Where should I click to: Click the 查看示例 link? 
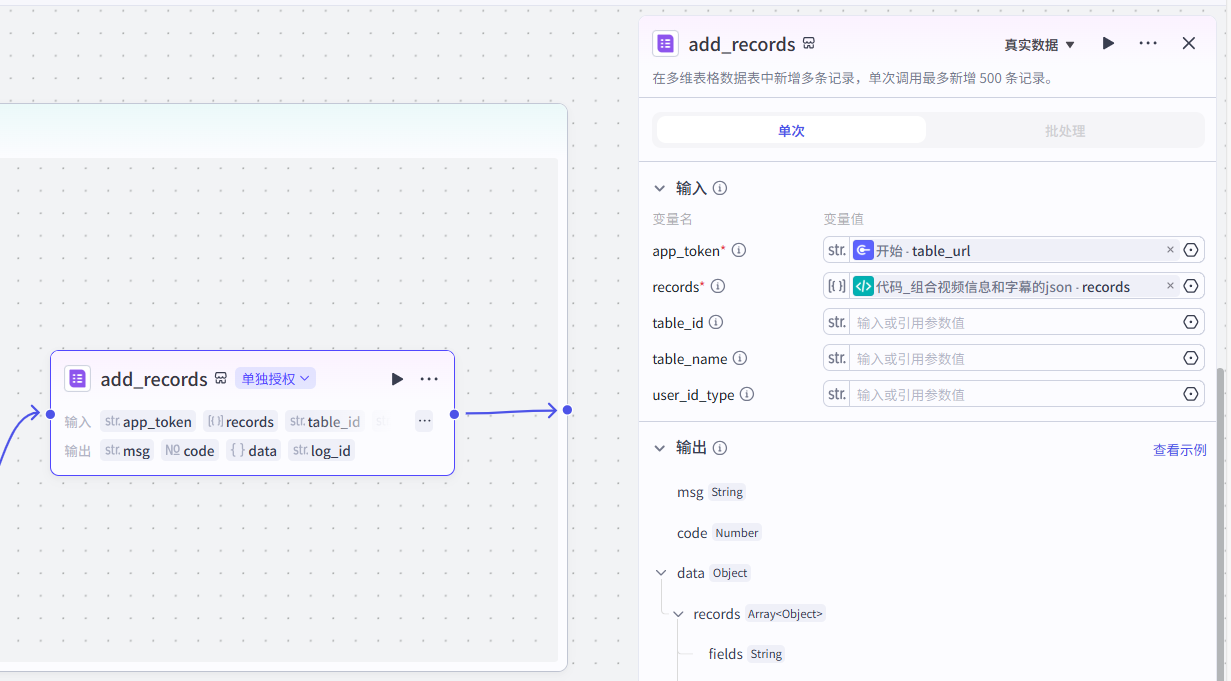(1179, 450)
